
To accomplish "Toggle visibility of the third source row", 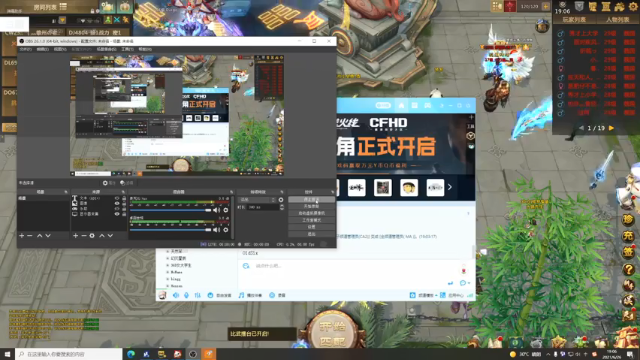I will click(x=117, y=209).
